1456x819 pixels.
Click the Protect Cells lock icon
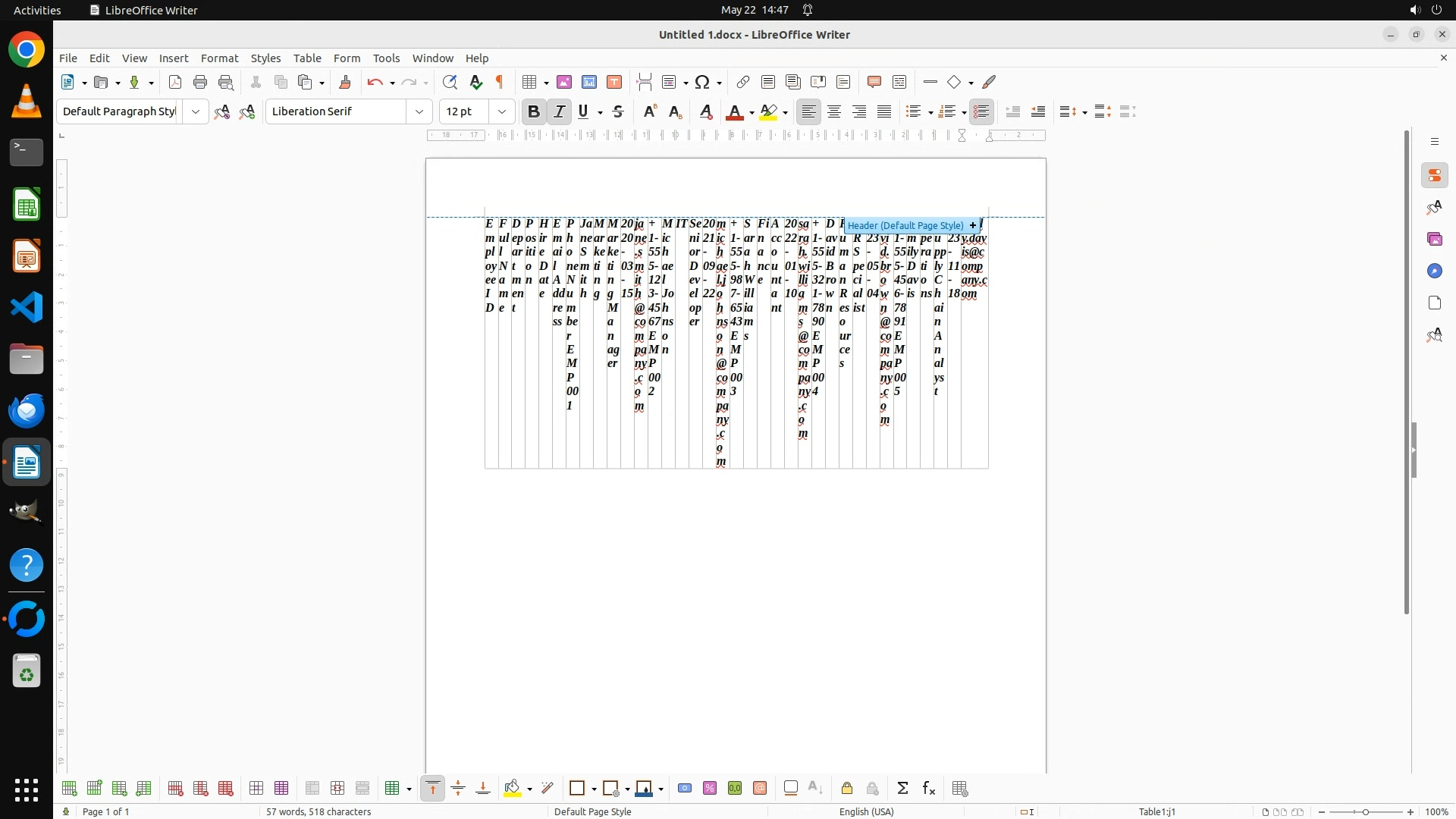(x=847, y=789)
